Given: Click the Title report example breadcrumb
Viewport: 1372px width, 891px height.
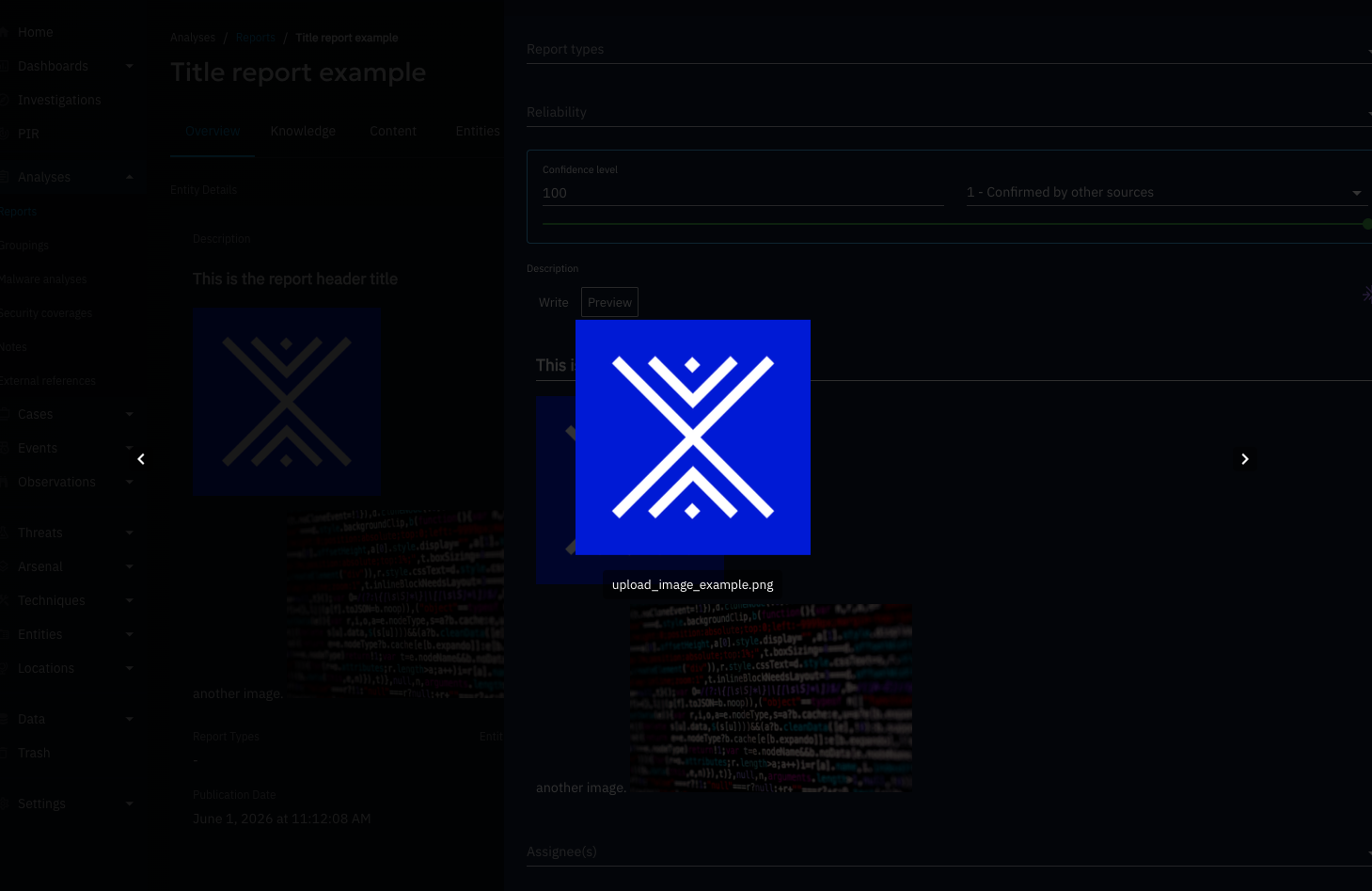Looking at the screenshot, I should (347, 38).
